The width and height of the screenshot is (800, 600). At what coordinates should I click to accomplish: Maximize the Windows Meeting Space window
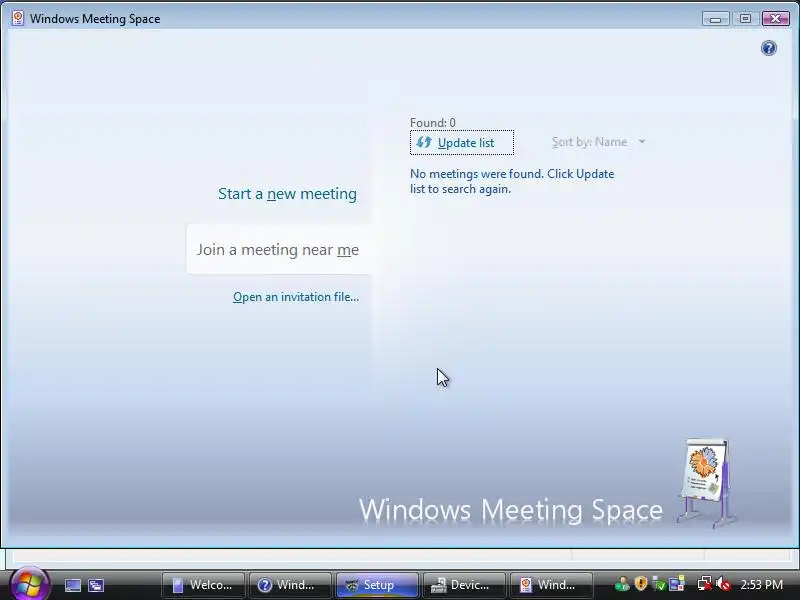point(745,19)
